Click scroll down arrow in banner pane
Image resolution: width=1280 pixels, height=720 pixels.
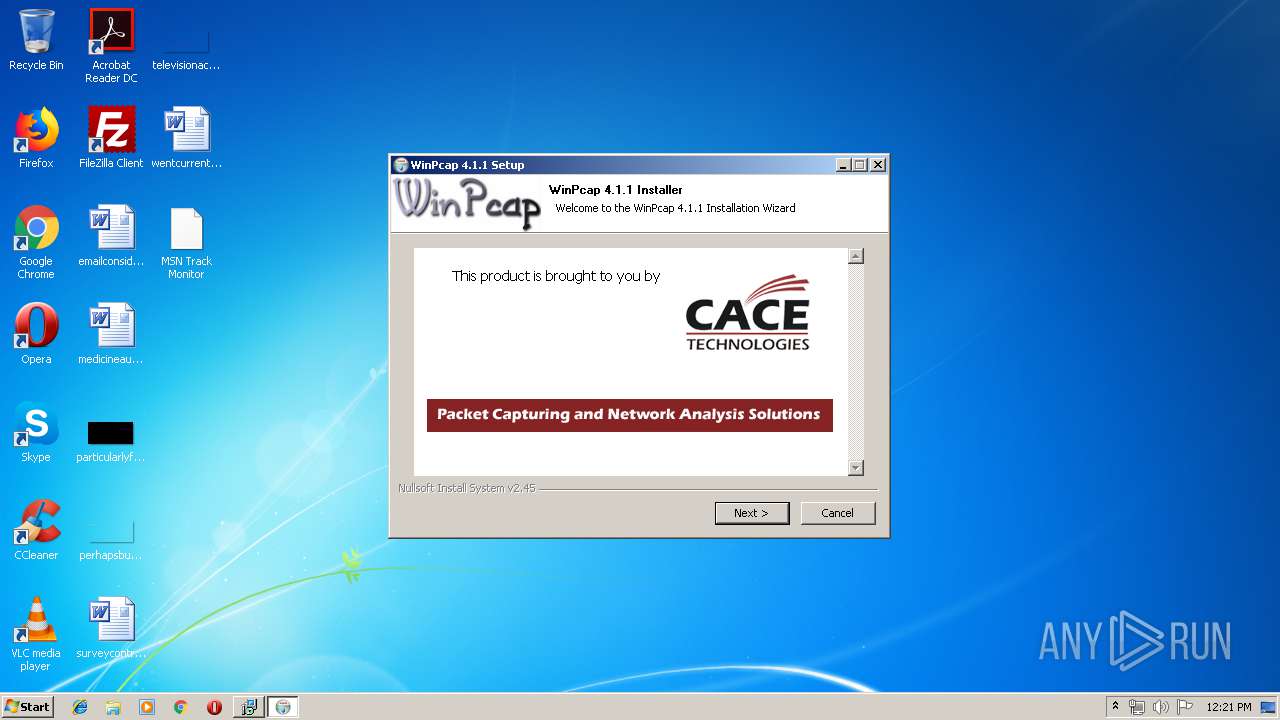tap(855, 467)
